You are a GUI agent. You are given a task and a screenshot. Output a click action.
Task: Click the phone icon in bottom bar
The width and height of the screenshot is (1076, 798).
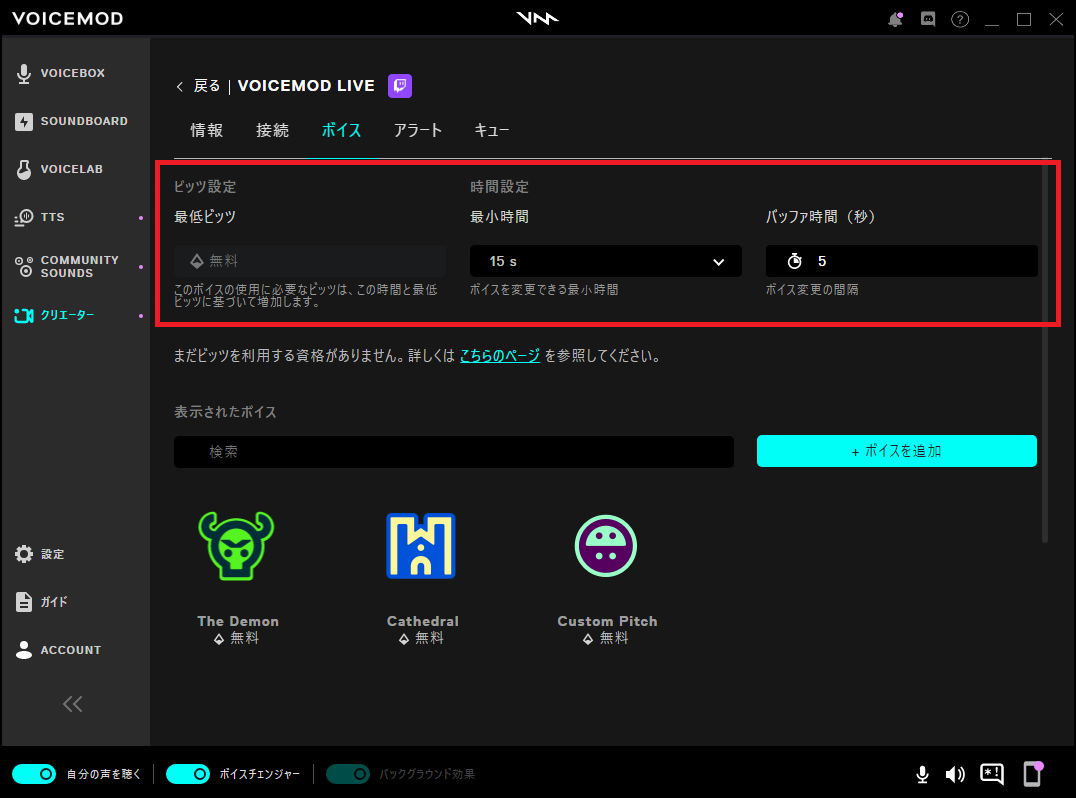coord(1033,773)
